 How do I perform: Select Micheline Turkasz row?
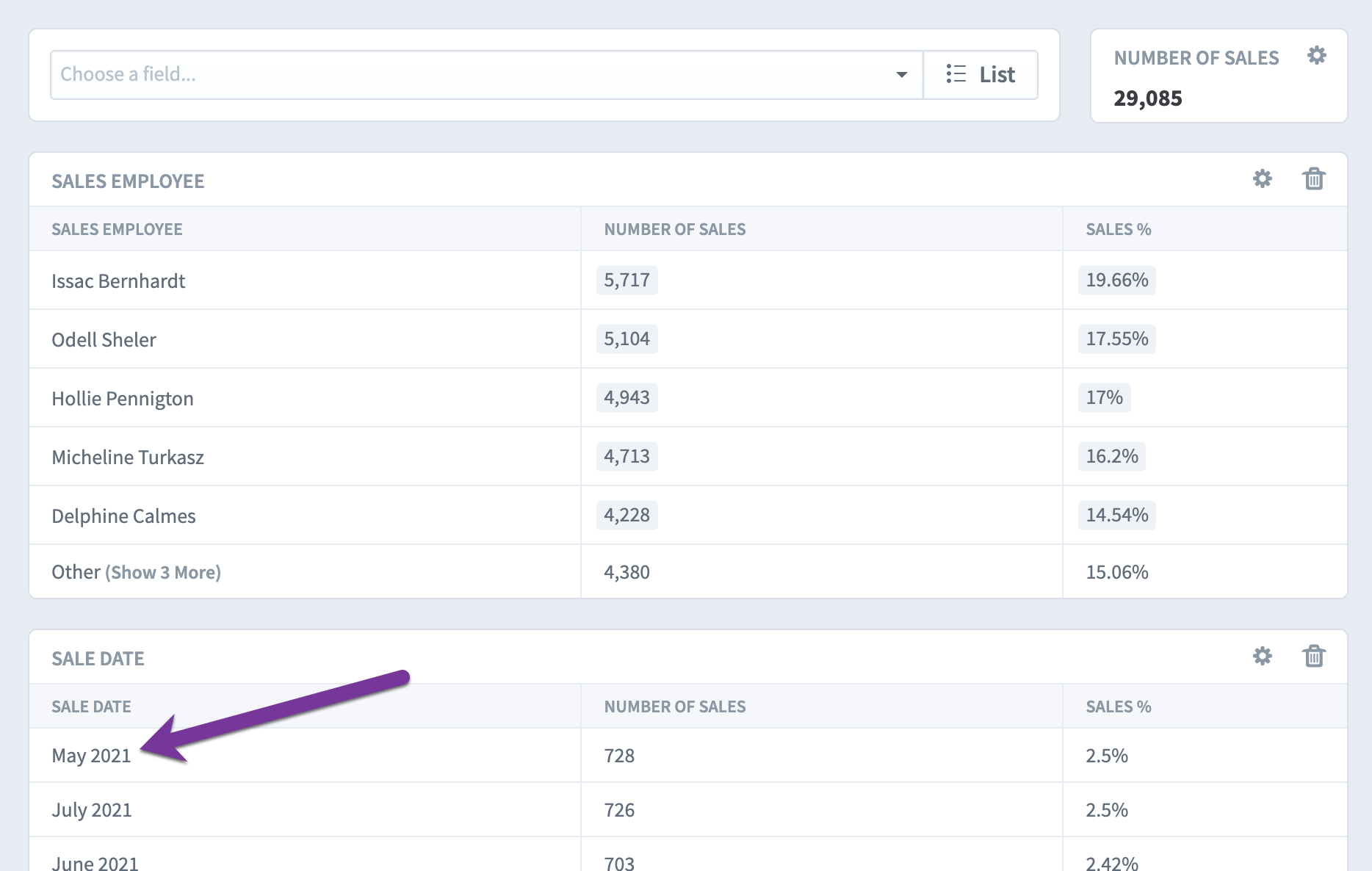point(688,456)
